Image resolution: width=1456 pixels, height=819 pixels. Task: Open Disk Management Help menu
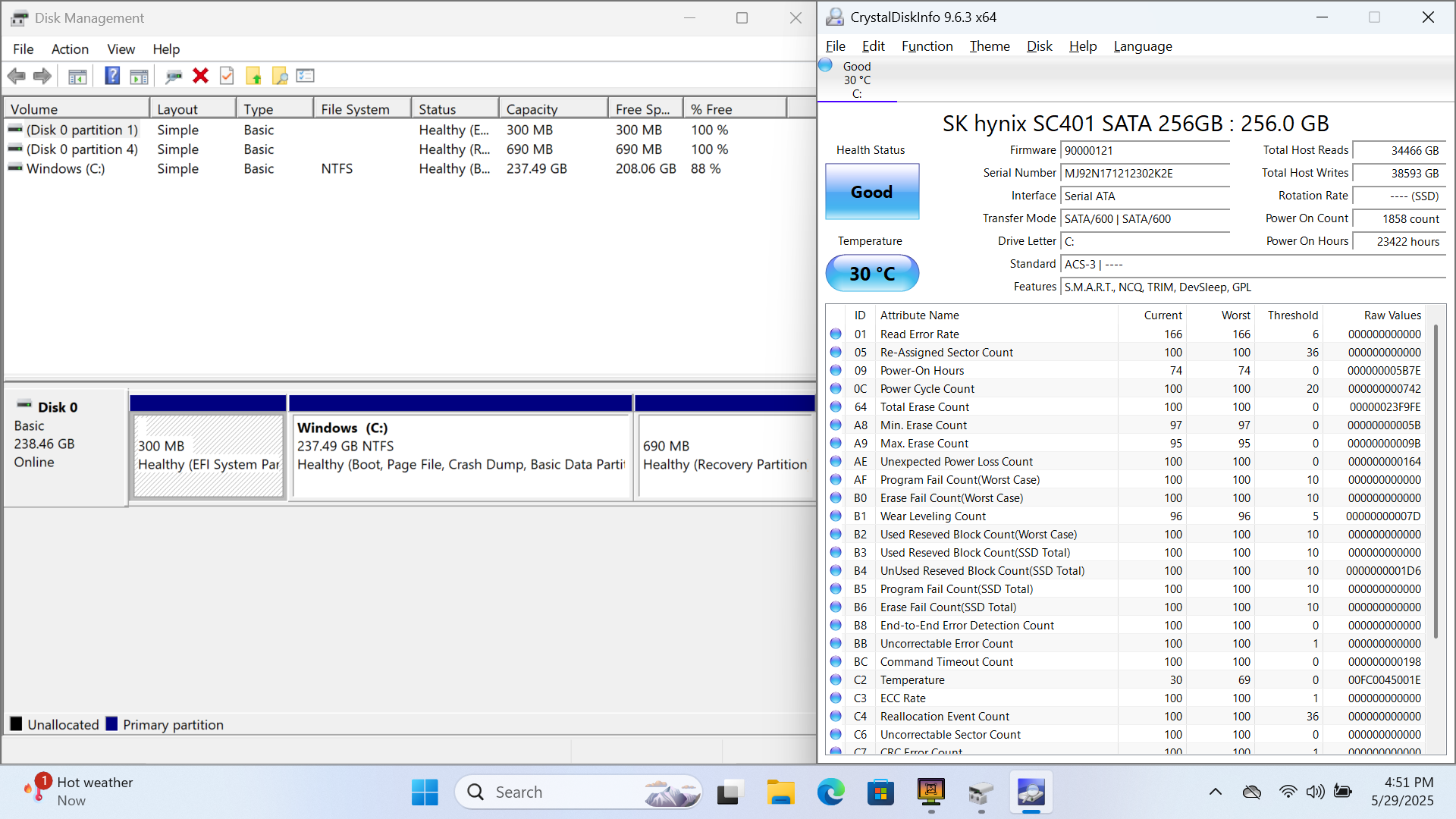pos(166,49)
